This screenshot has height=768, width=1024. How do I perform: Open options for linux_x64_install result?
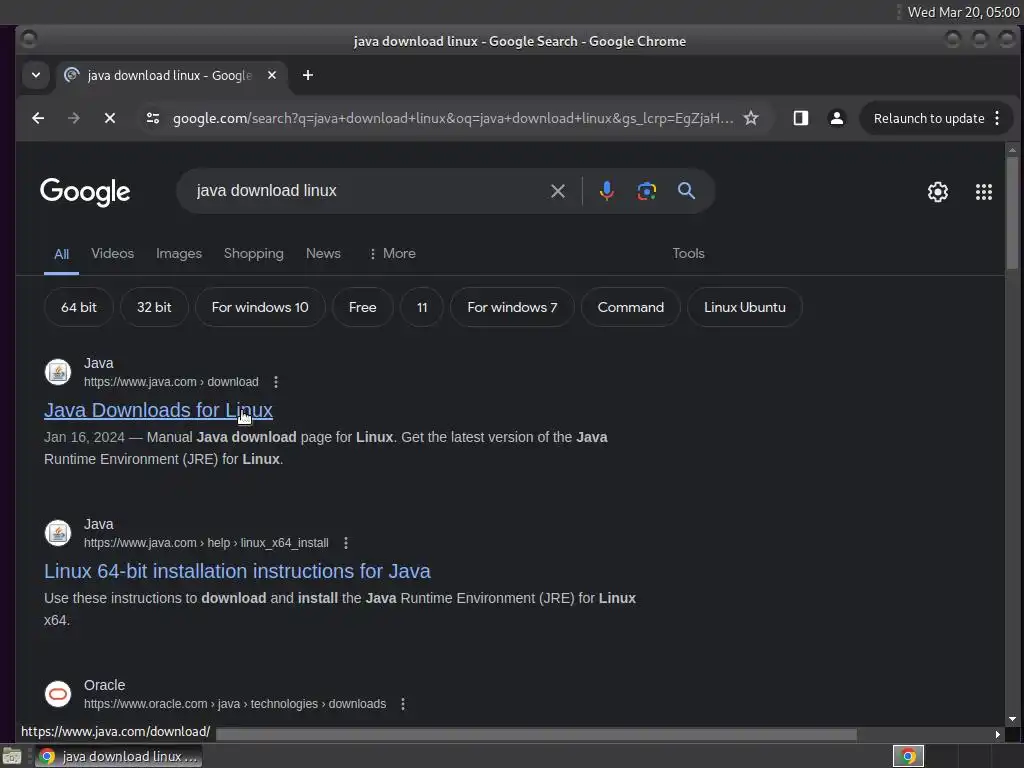(x=346, y=543)
